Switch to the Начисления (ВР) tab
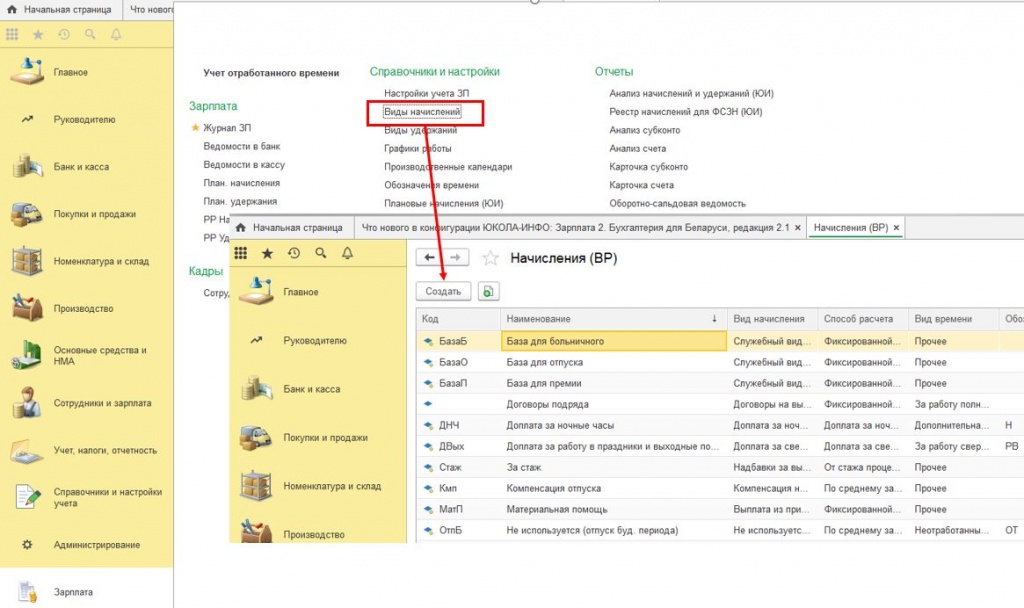This screenshot has height=608, width=1024. point(850,228)
